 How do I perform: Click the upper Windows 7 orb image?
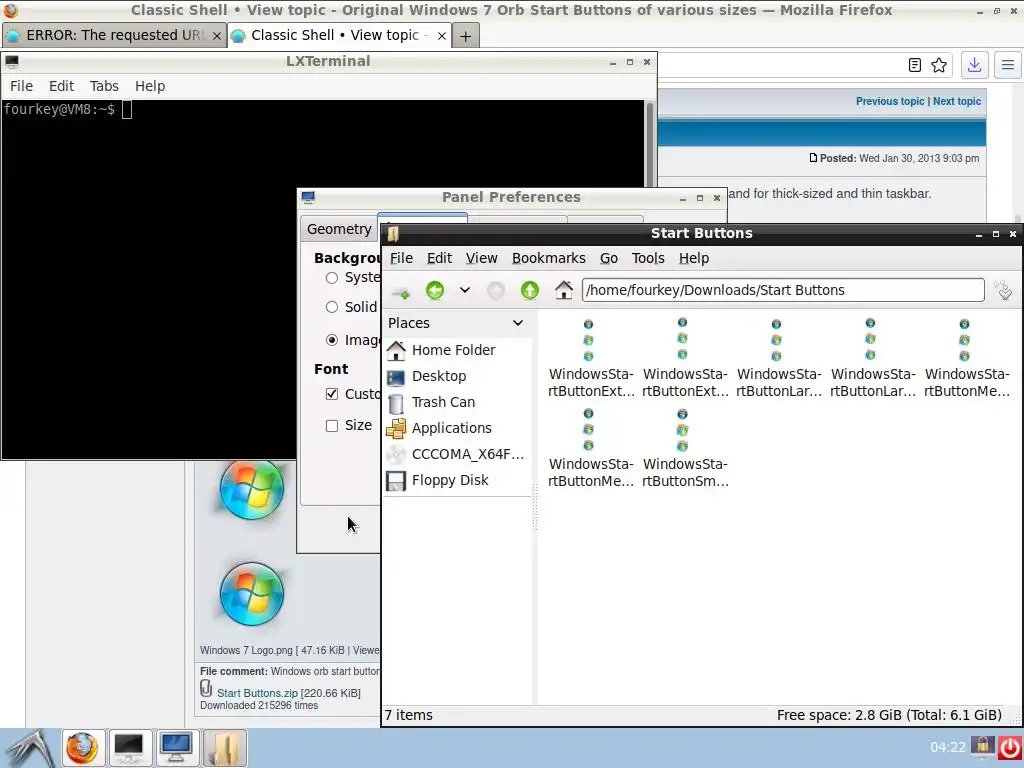point(251,488)
